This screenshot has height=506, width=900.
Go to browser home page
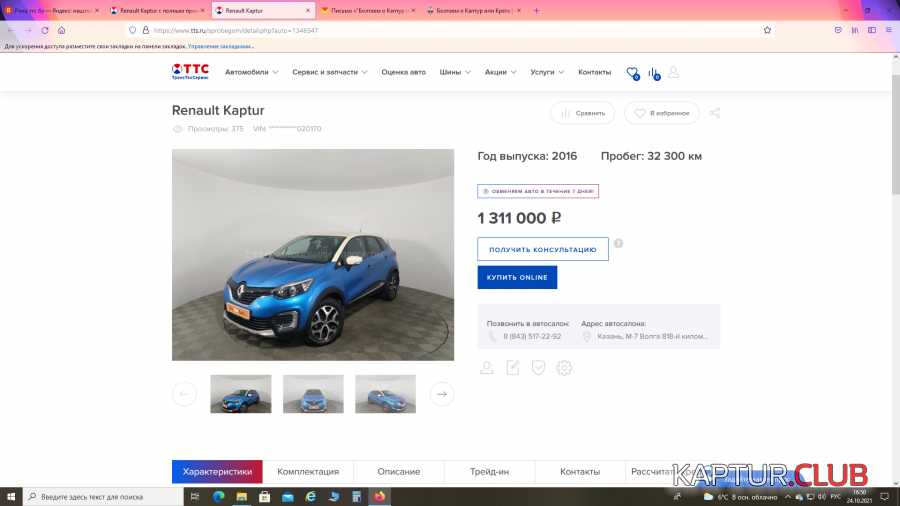point(61,30)
